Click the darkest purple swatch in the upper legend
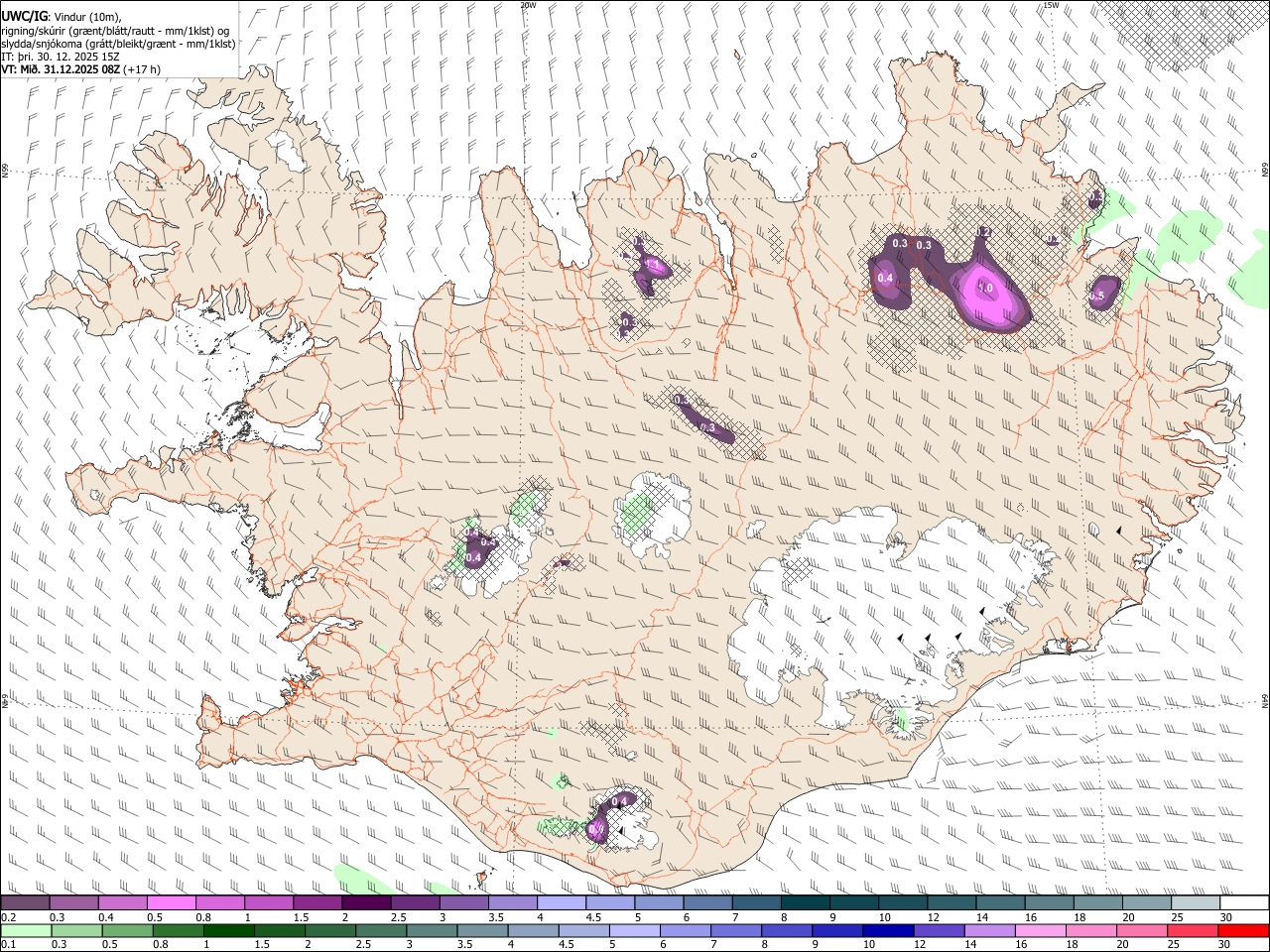Image resolution: width=1270 pixels, height=952 pixels. 365,903
